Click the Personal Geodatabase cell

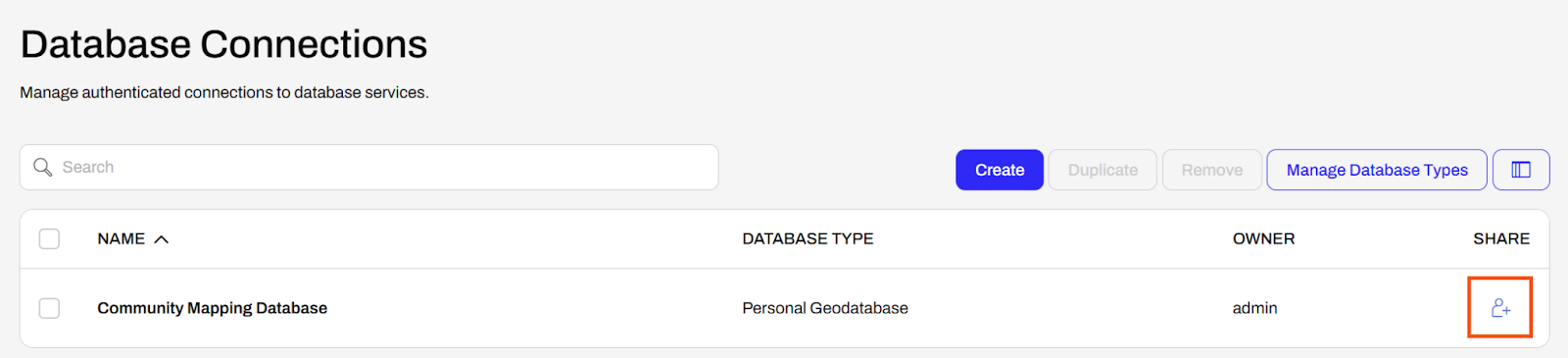[x=825, y=308]
